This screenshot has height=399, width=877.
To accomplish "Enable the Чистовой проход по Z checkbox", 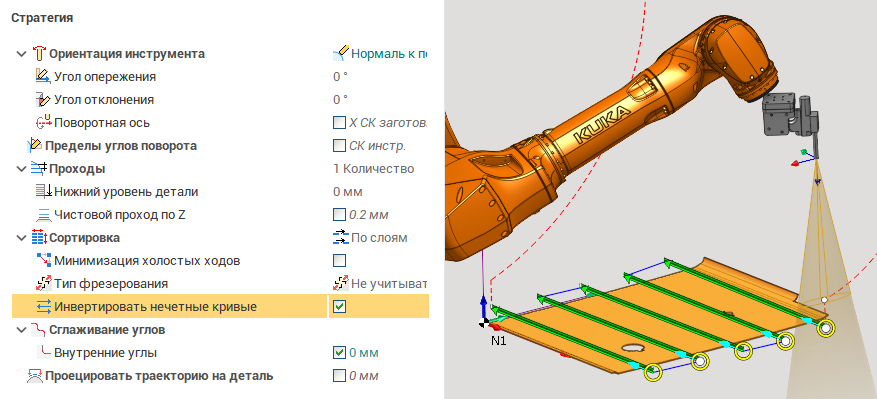I will point(339,214).
